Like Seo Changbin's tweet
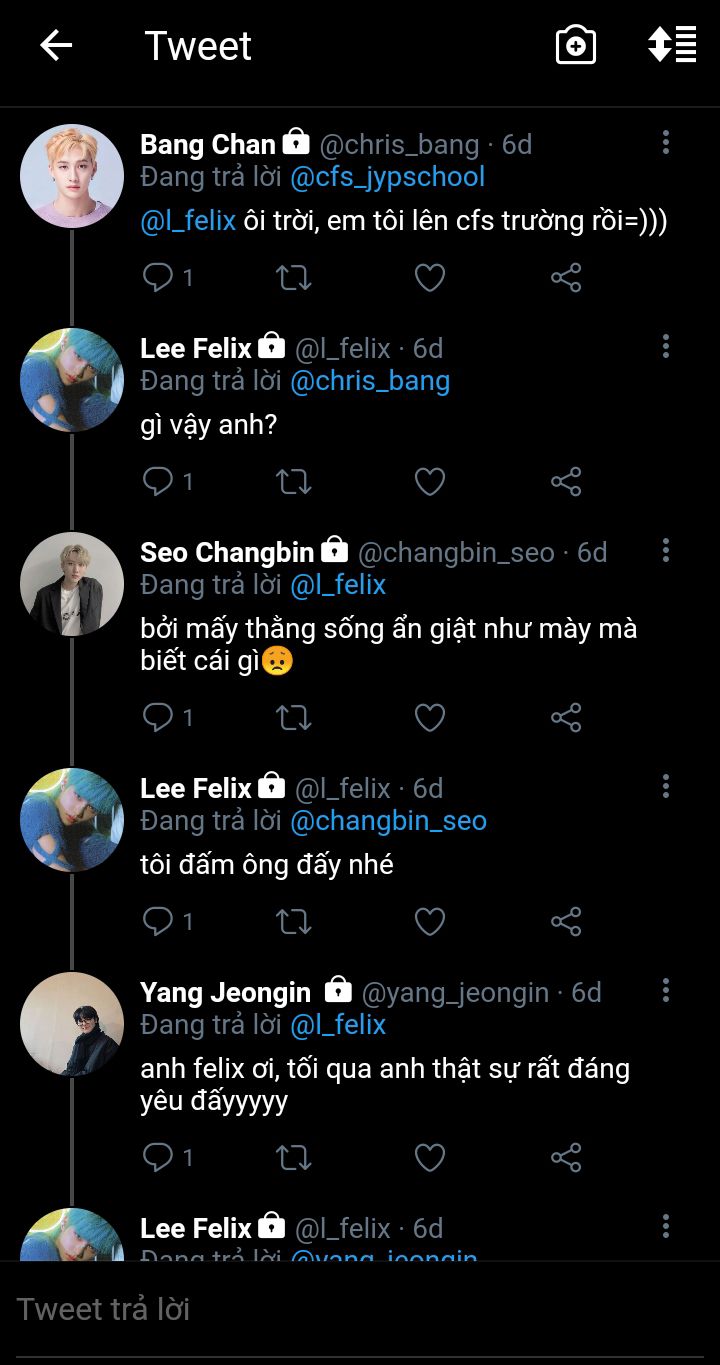The width and height of the screenshot is (720, 1365). [x=430, y=717]
